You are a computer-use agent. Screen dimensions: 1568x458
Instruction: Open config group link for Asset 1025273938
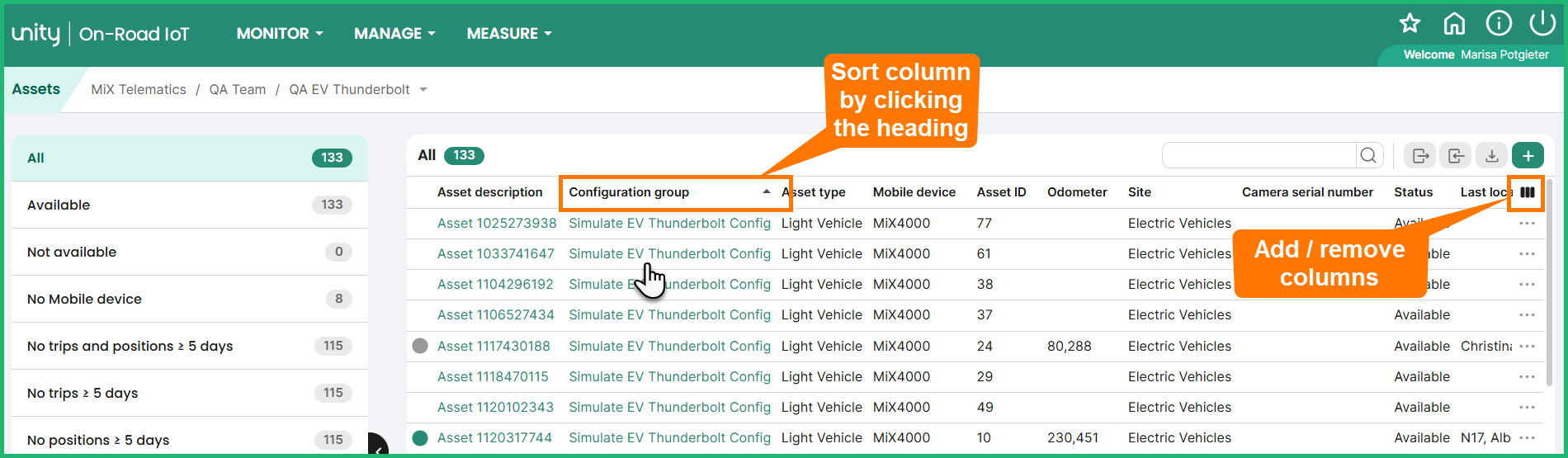[x=669, y=224]
